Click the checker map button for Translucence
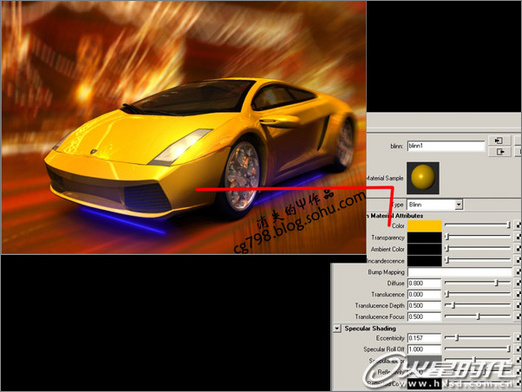 click(x=519, y=294)
